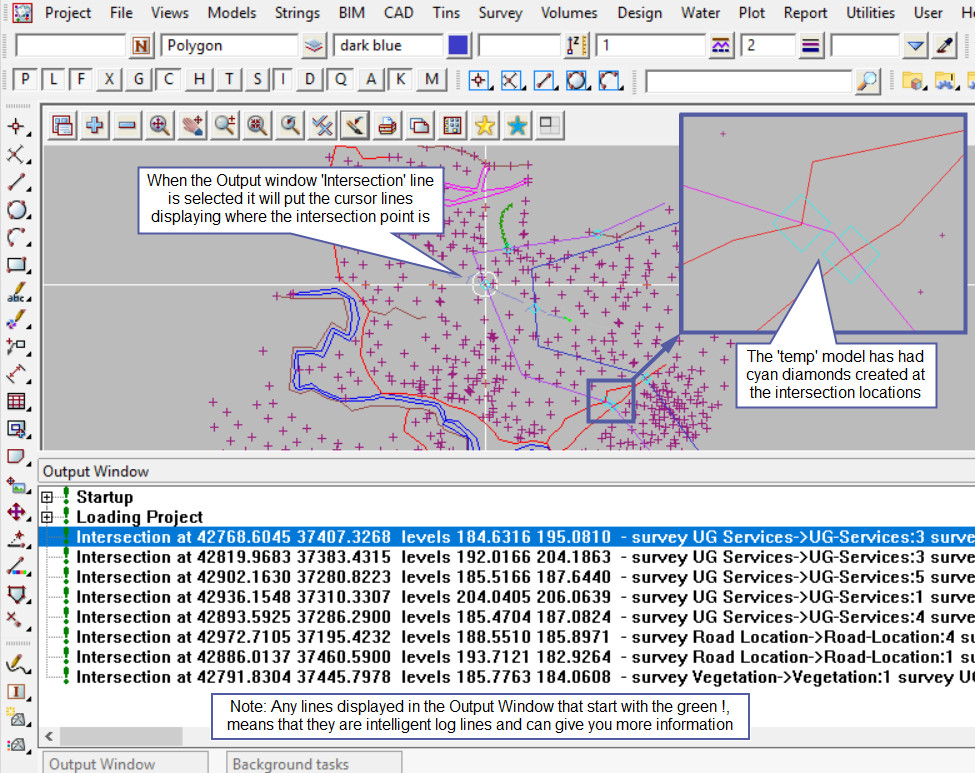Select the circle drawing tool in left toolbar
975x773 pixels.
click(16, 210)
